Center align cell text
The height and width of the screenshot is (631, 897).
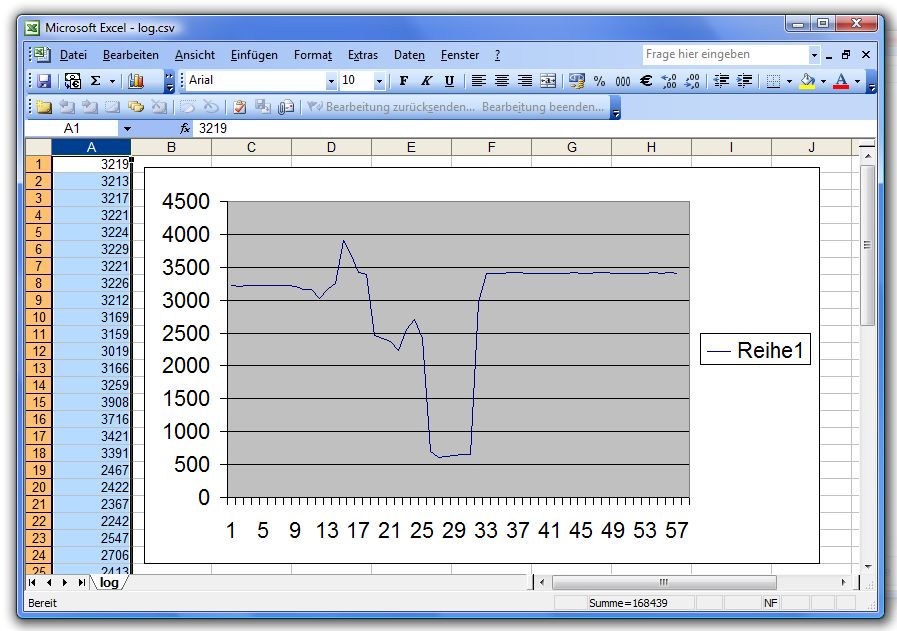pyautogui.click(x=502, y=81)
